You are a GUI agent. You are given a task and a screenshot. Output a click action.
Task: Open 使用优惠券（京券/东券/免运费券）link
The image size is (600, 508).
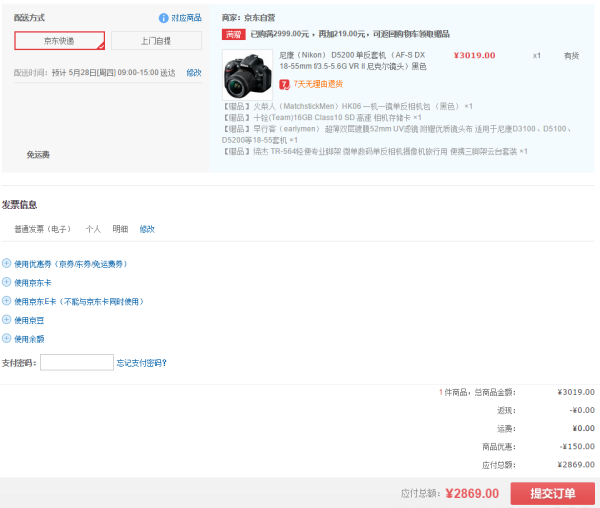coord(71,264)
